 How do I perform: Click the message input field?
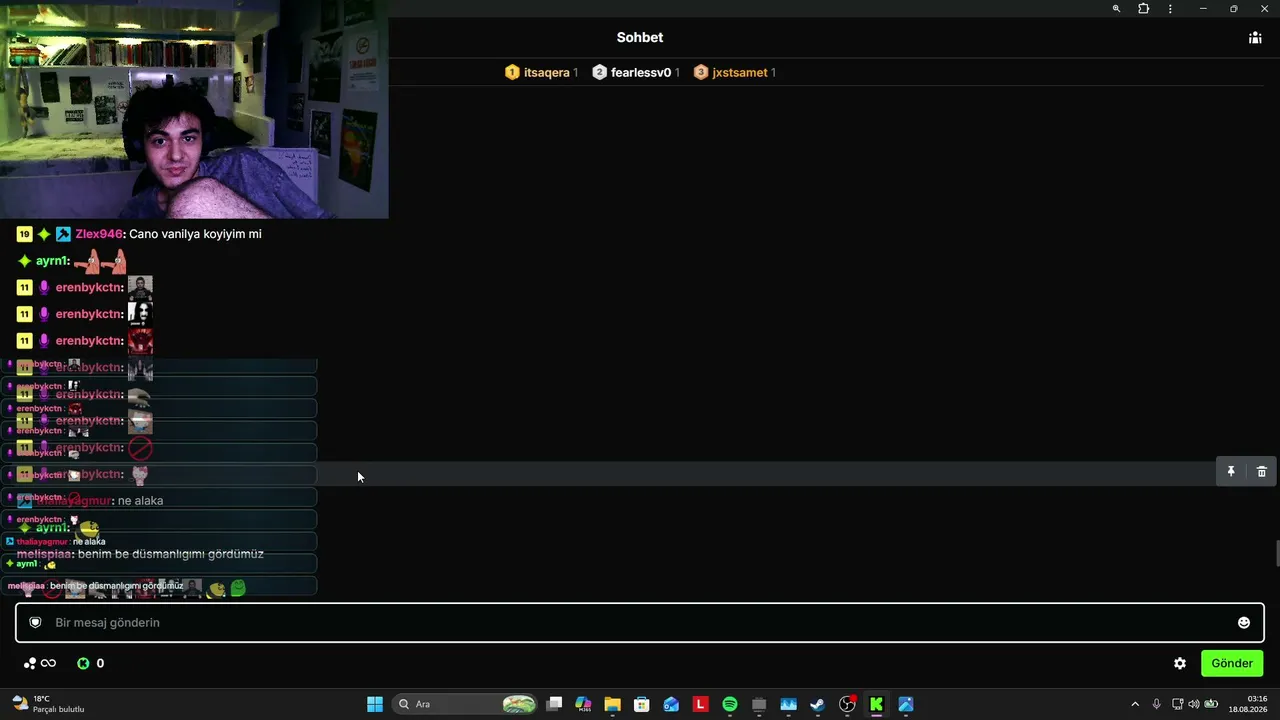pyautogui.click(x=640, y=623)
